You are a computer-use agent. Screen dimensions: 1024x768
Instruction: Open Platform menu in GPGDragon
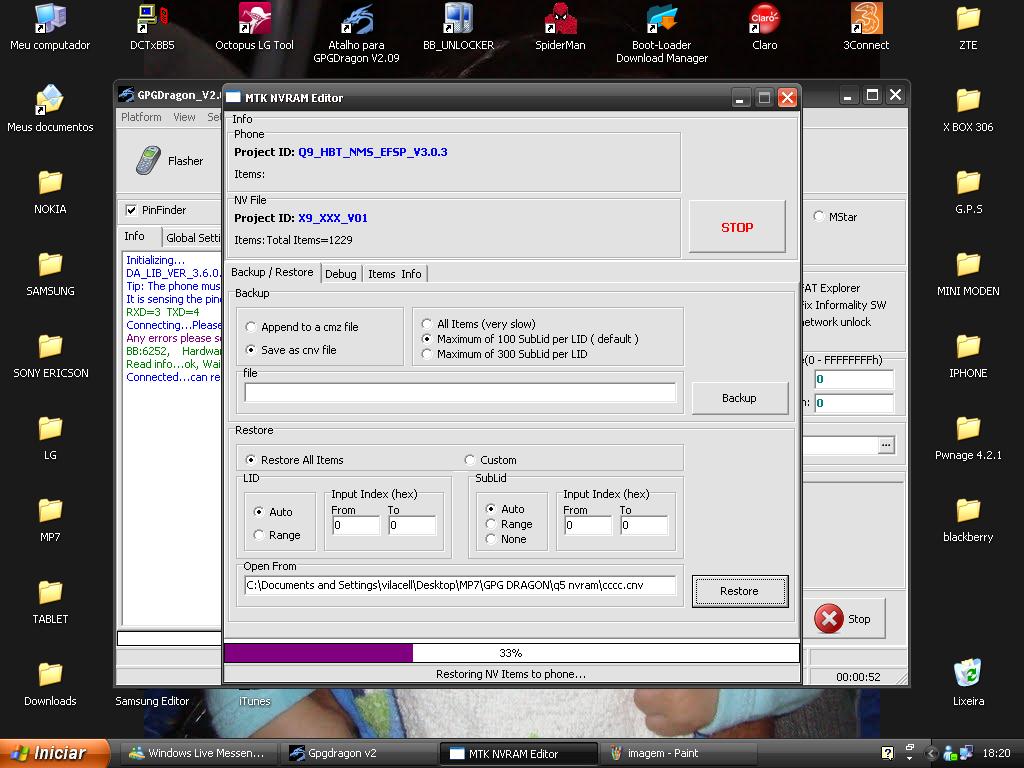pos(141,117)
